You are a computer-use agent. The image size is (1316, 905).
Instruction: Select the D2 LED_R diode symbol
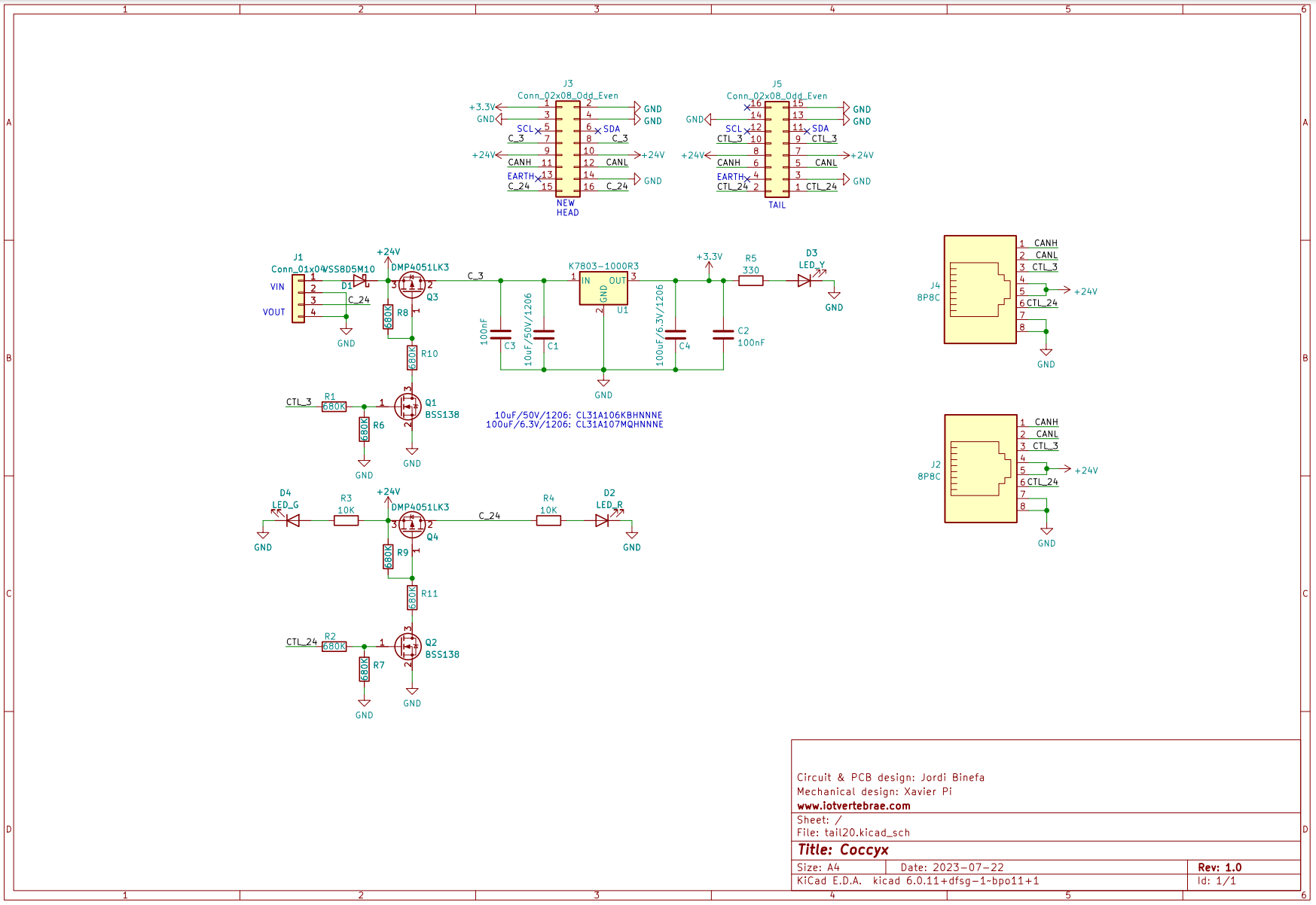click(x=604, y=520)
